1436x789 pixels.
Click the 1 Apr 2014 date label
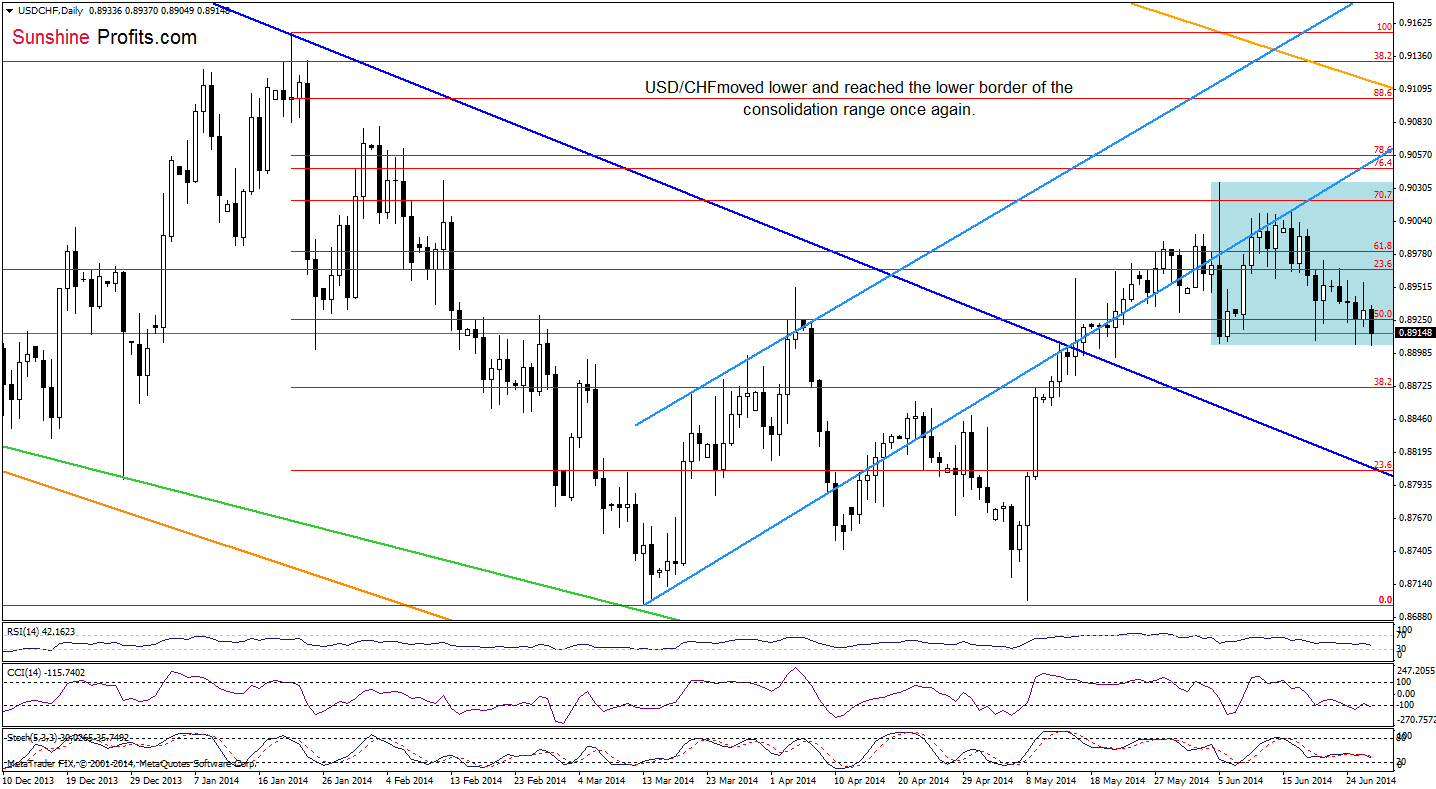pyautogui.click(x=793, y=779)
